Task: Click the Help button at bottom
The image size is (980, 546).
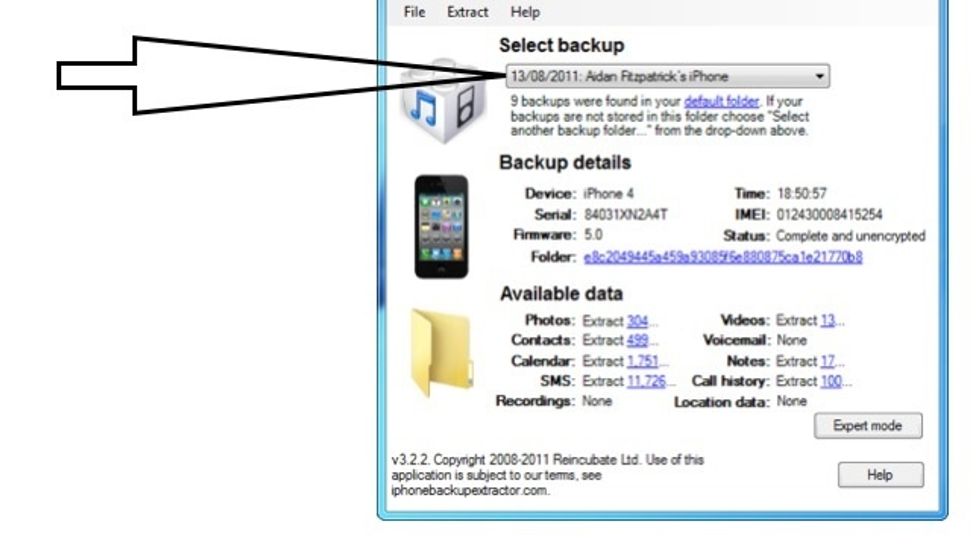Action: coord(881,475)
